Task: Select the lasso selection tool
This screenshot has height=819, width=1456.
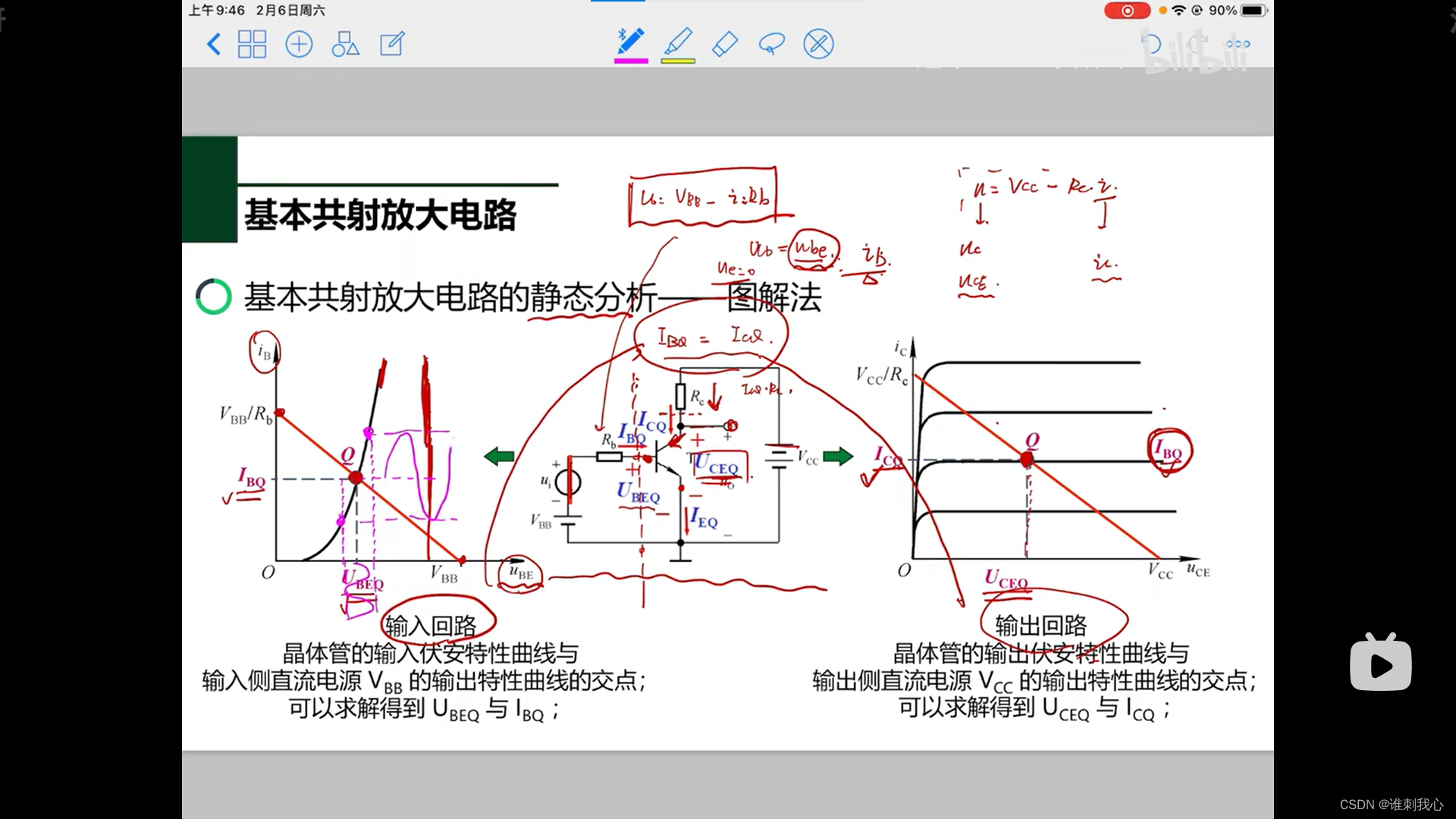Action: point(771,44)
